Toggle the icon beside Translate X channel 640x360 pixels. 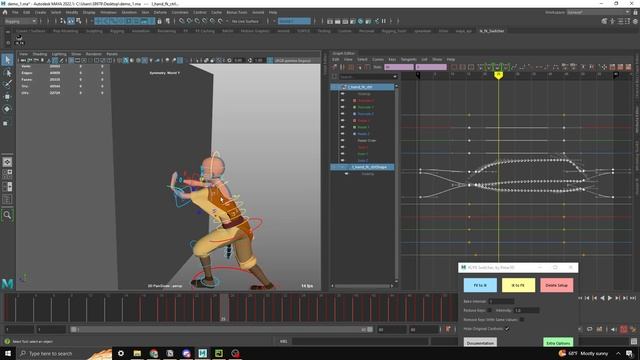342,100
